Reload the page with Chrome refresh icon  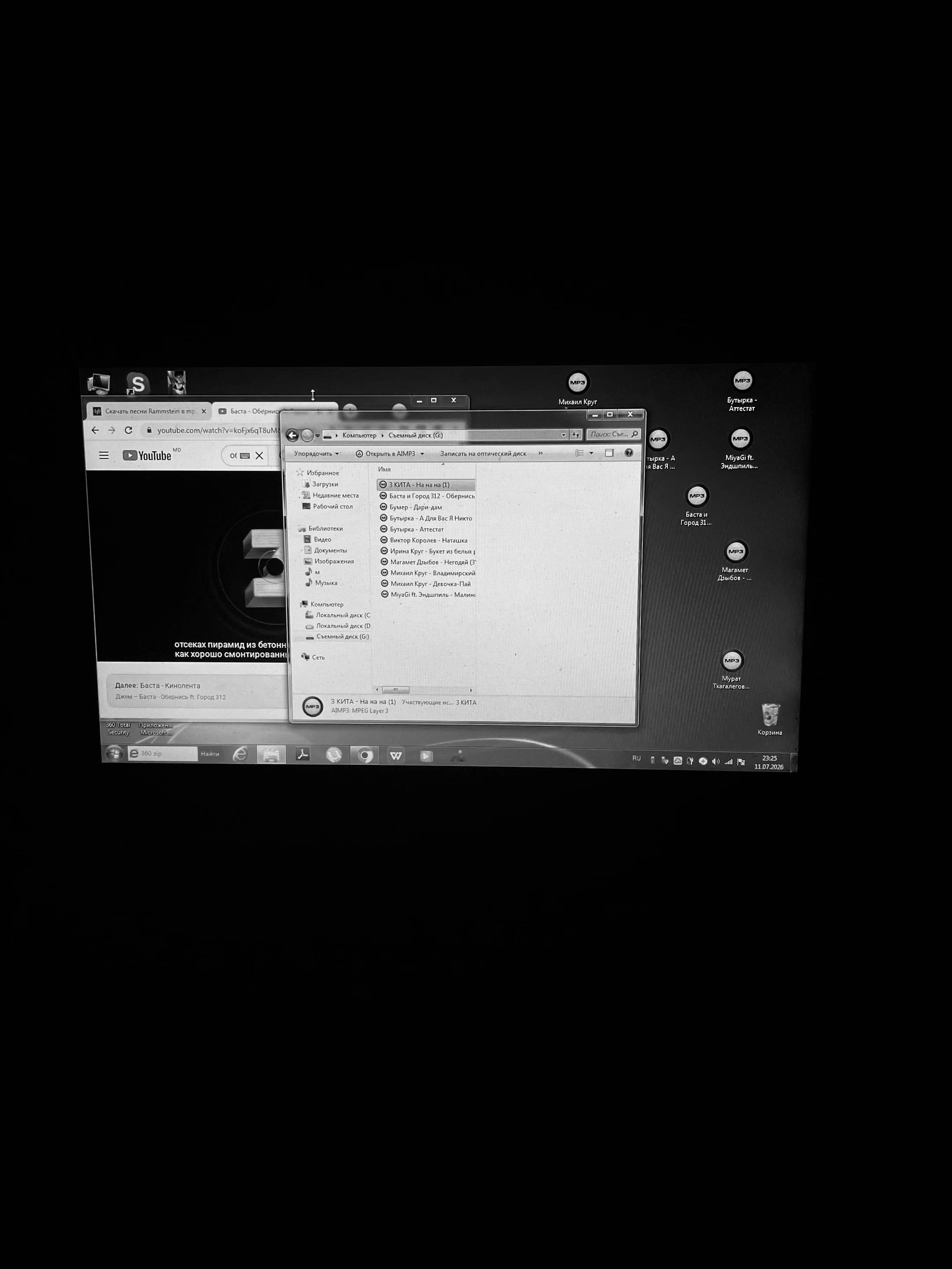coord(129,430)
